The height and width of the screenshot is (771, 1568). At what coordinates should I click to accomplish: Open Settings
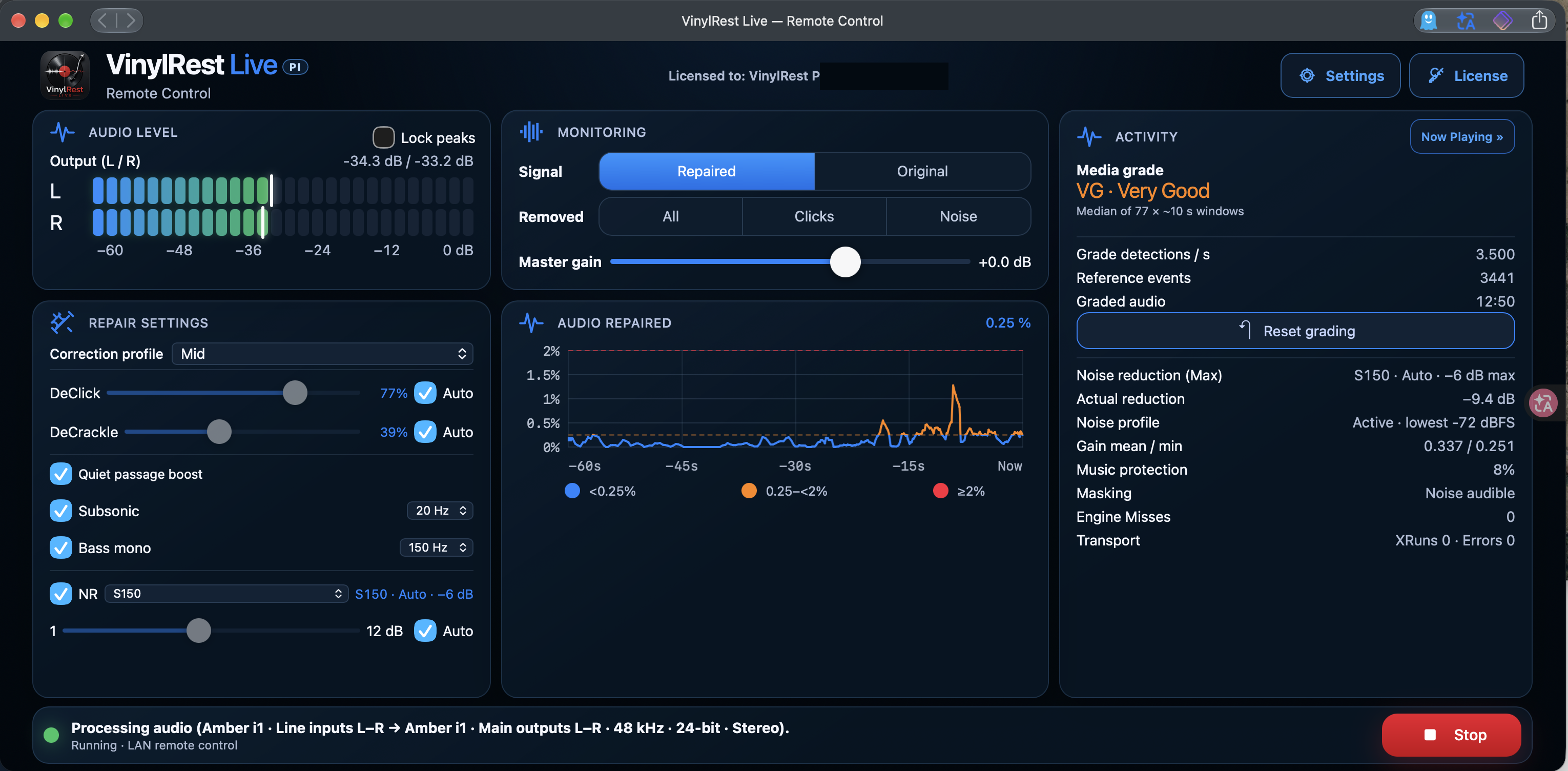coord(1340,75)
